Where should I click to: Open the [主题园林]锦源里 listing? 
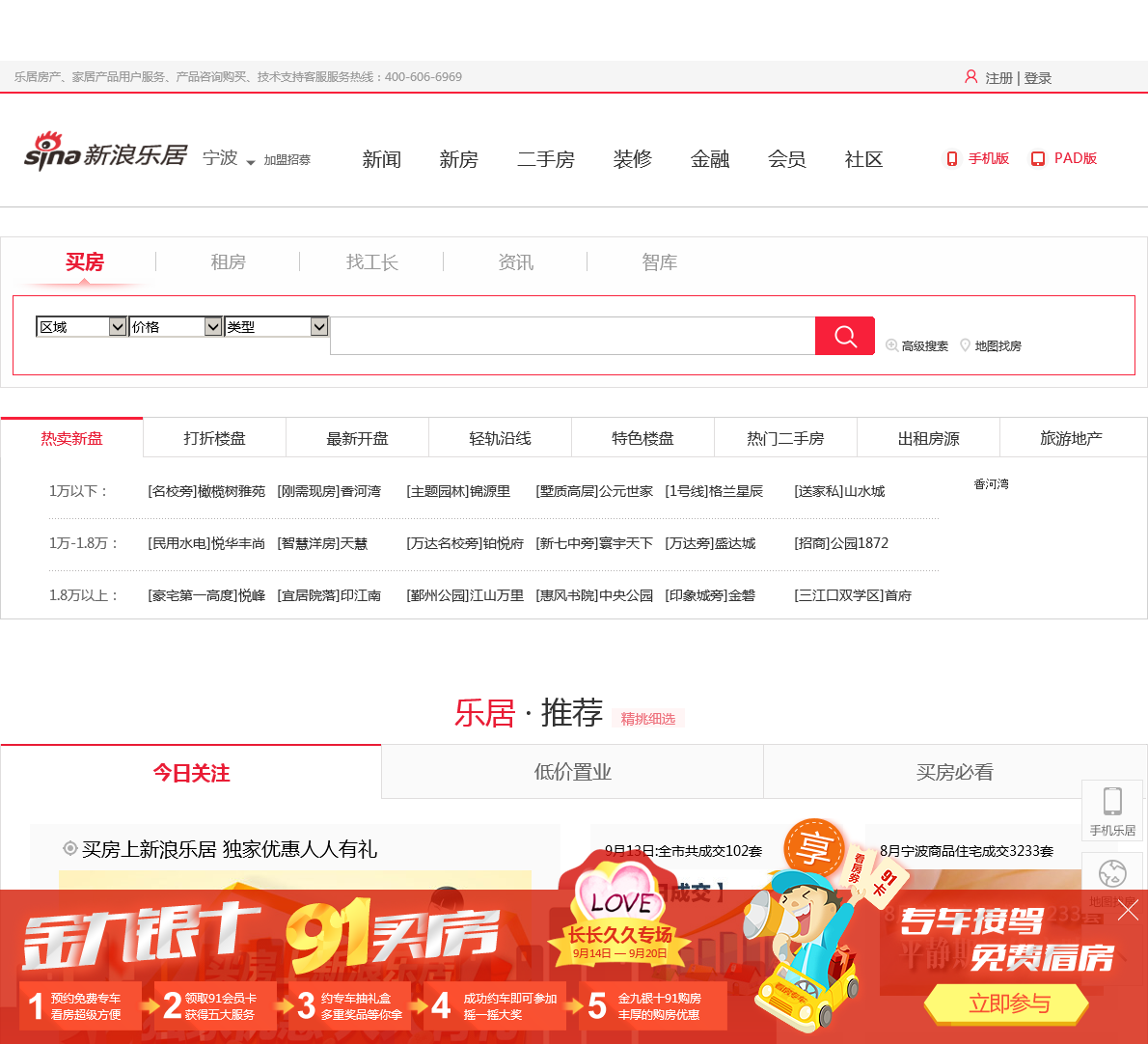click(x=458, y=491)
